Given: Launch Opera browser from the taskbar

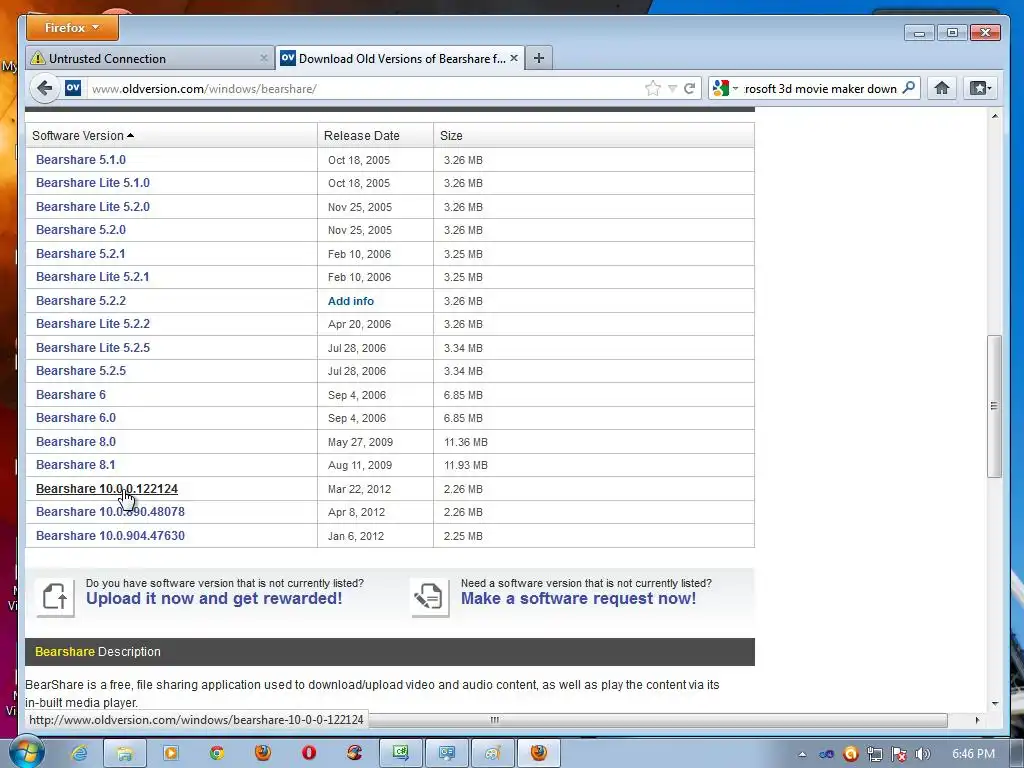Looking at the screenshot, I should point(309,754).
